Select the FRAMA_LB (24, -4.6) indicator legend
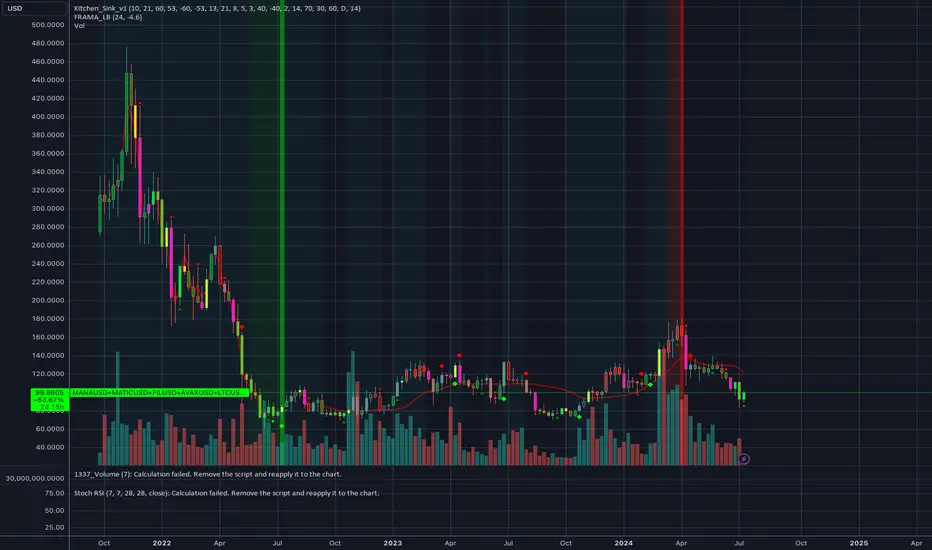Screen dimensions: 932x550 point(108,17)
